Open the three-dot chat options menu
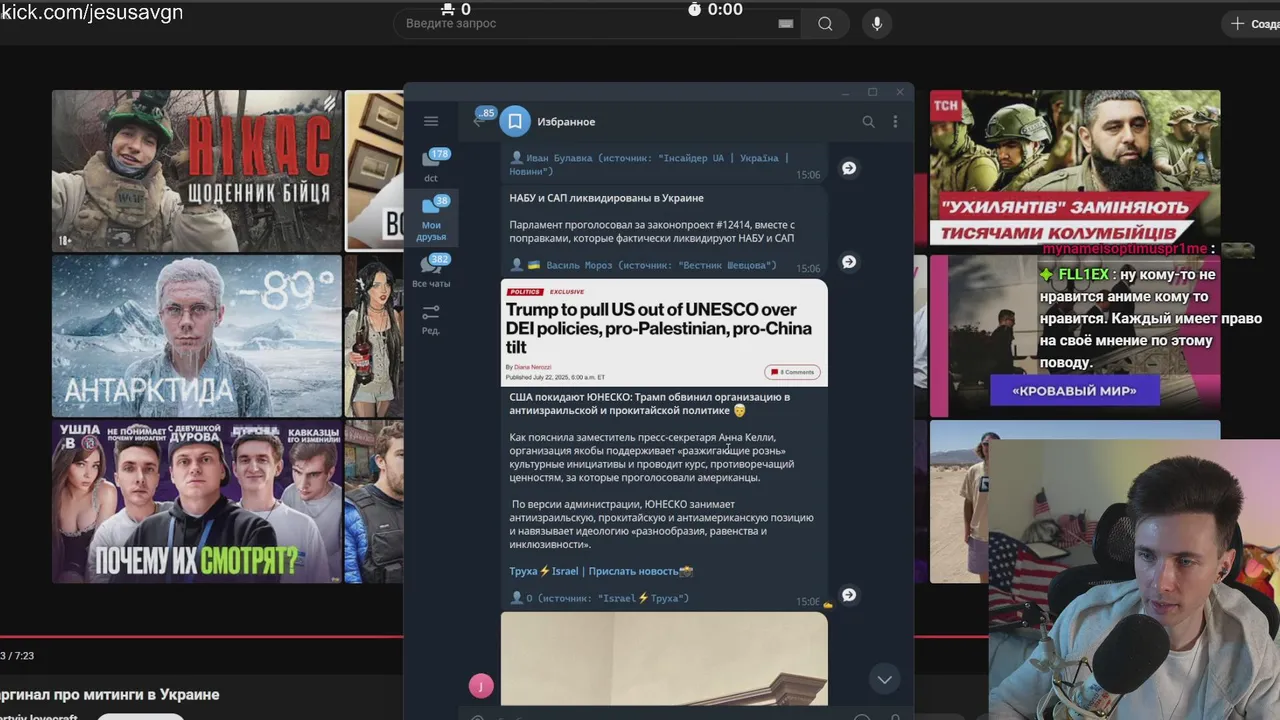The height and width of the screenshot is (720, 1280). [x=895, y=122]
